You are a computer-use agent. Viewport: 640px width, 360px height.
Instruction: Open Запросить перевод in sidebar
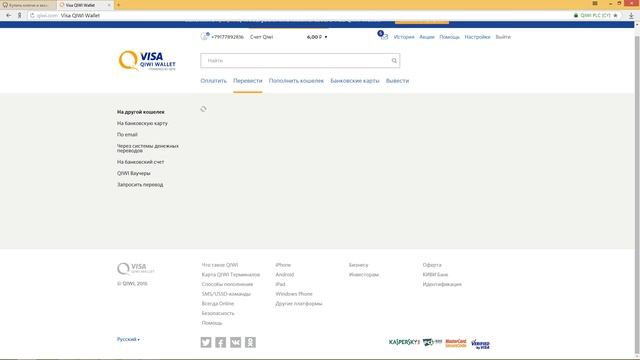[140, 184]
